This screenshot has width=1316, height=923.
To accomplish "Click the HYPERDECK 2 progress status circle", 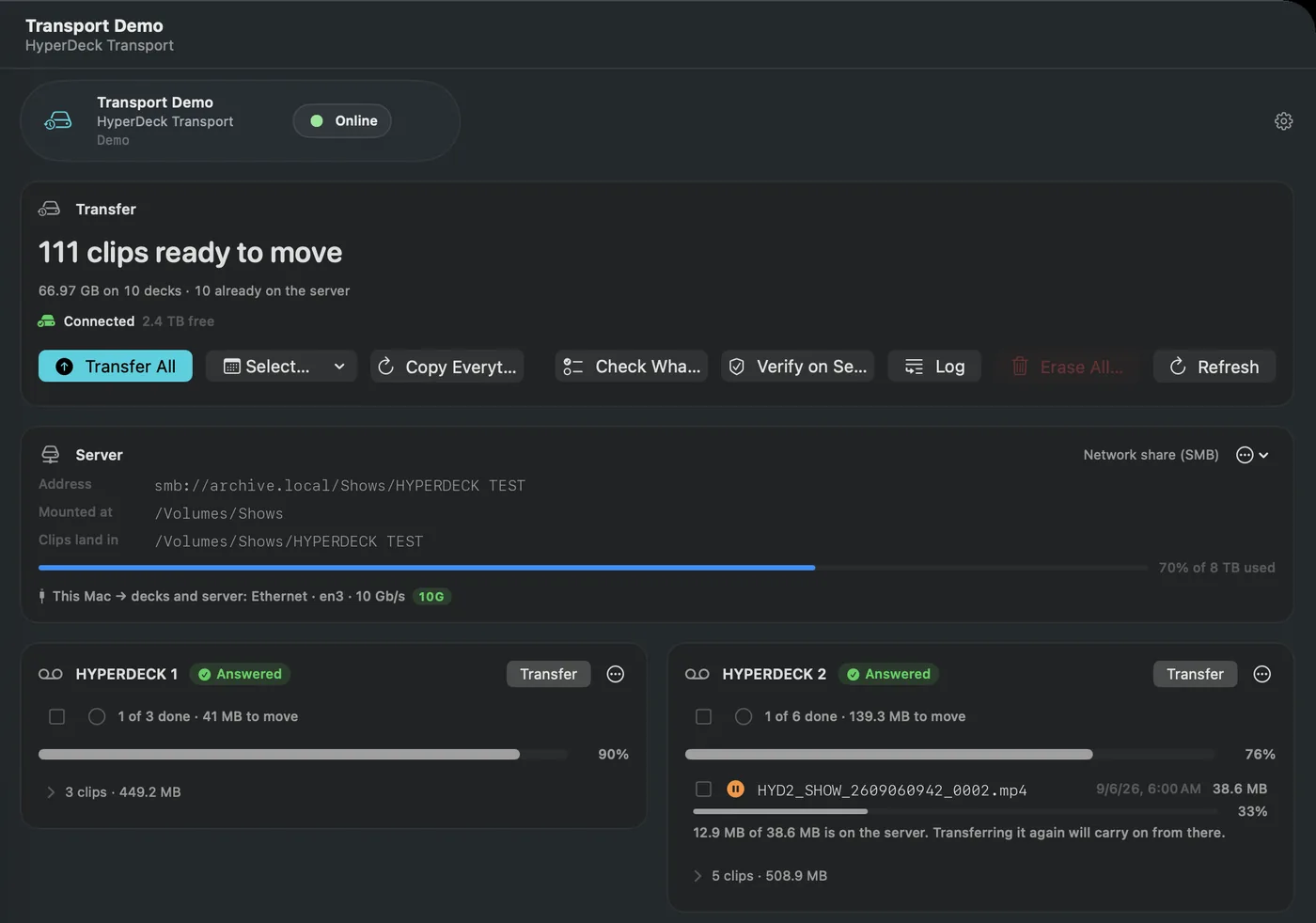I will (x=744, y=716).
